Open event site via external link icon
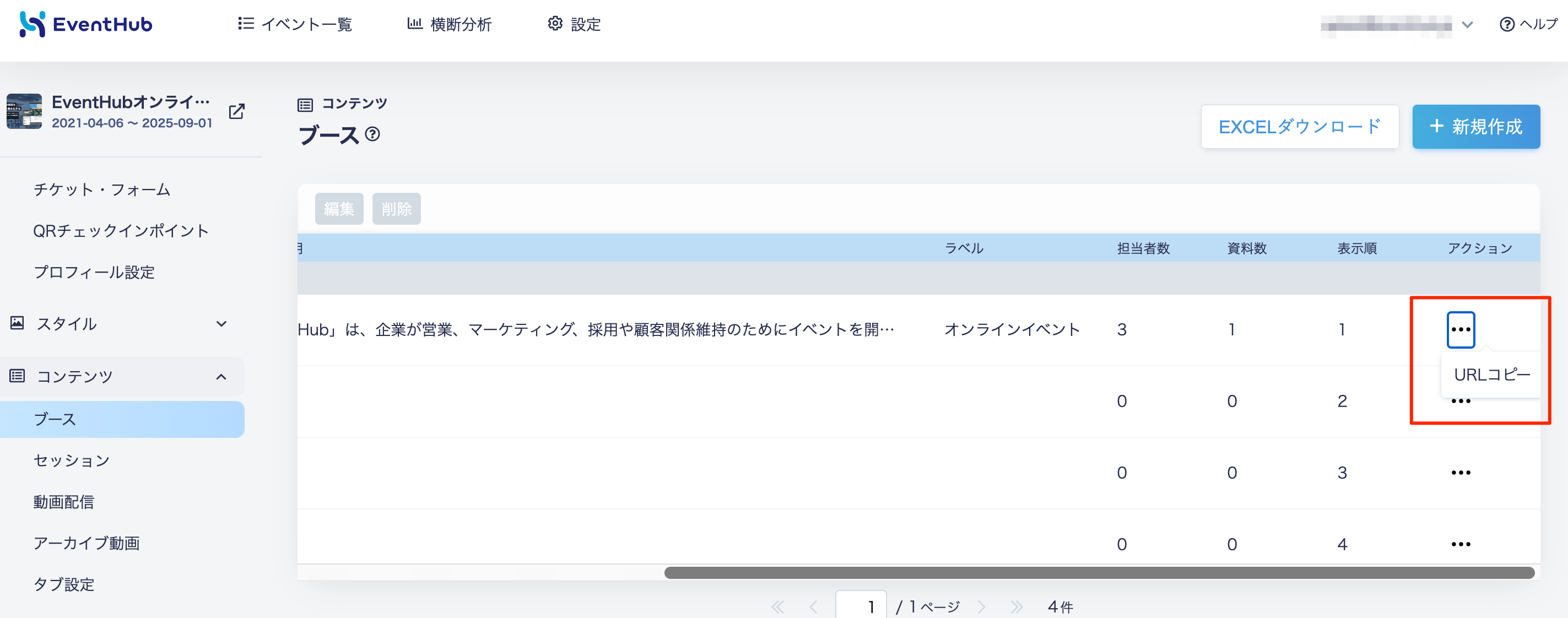The image size is (1568, 618). pos(237,111)
